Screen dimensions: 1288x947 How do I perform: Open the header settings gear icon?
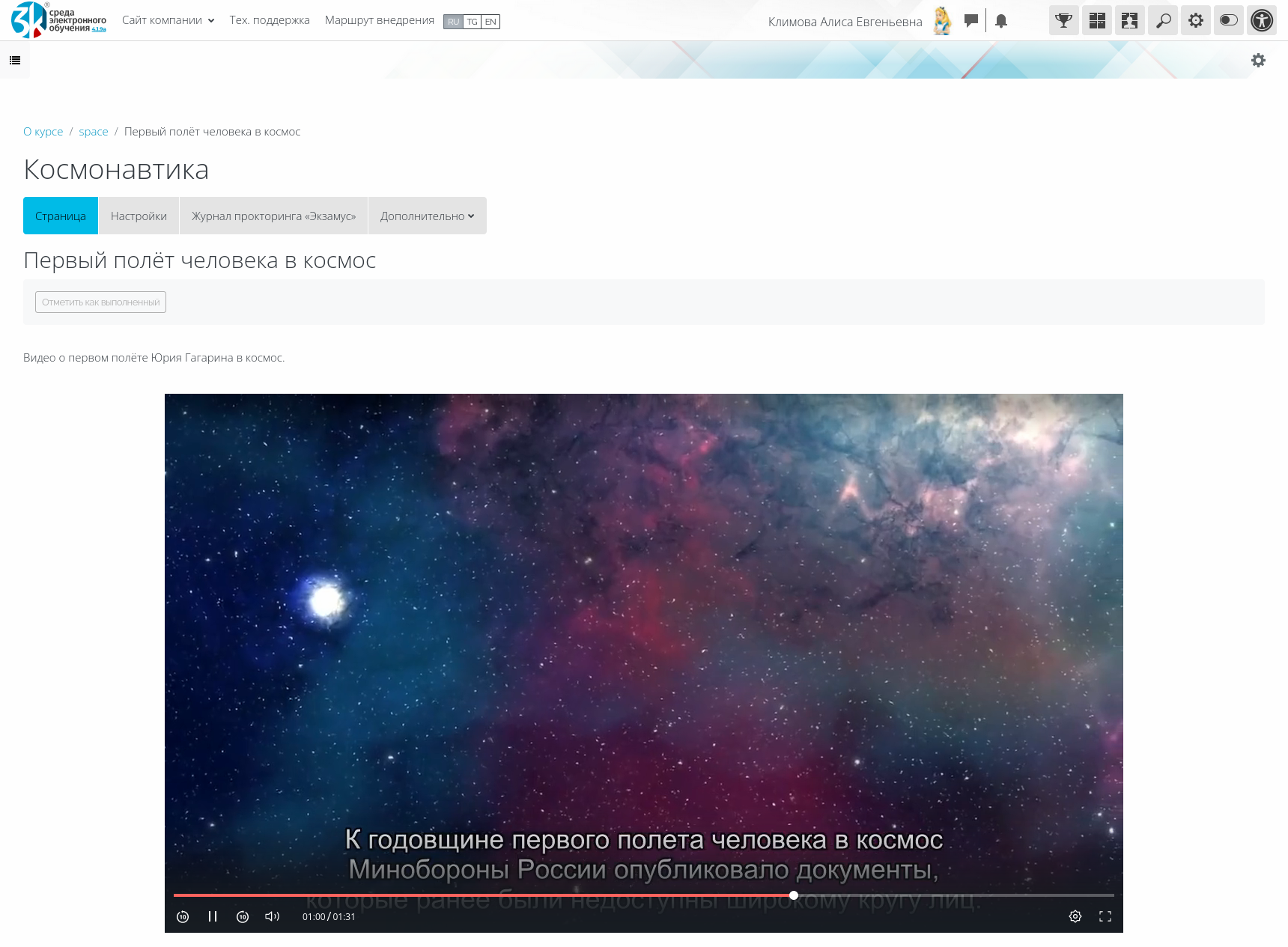click(x=1196, y=20)
